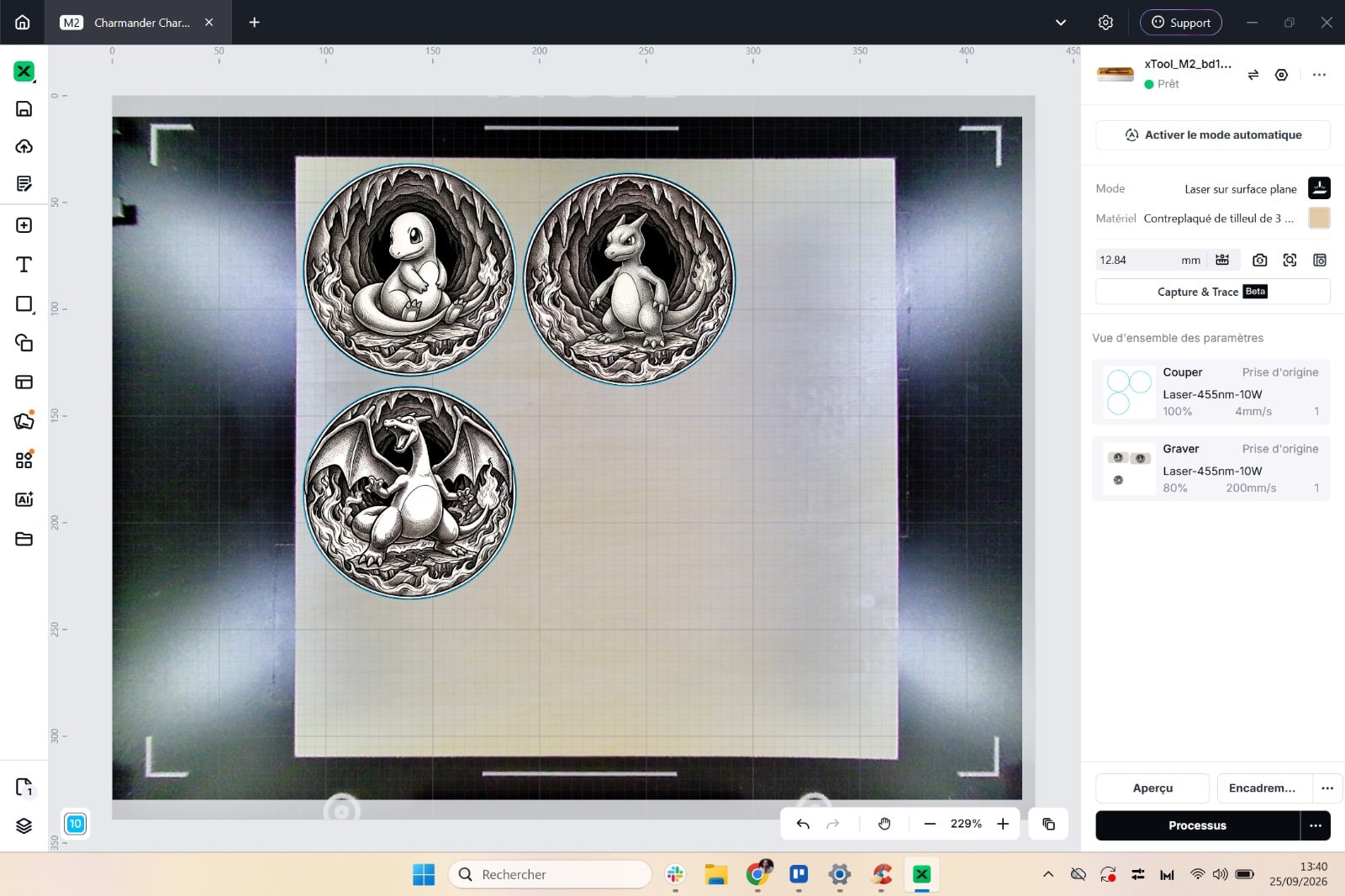
Task: Click the focus scan frame icon
Action: 1290,261
